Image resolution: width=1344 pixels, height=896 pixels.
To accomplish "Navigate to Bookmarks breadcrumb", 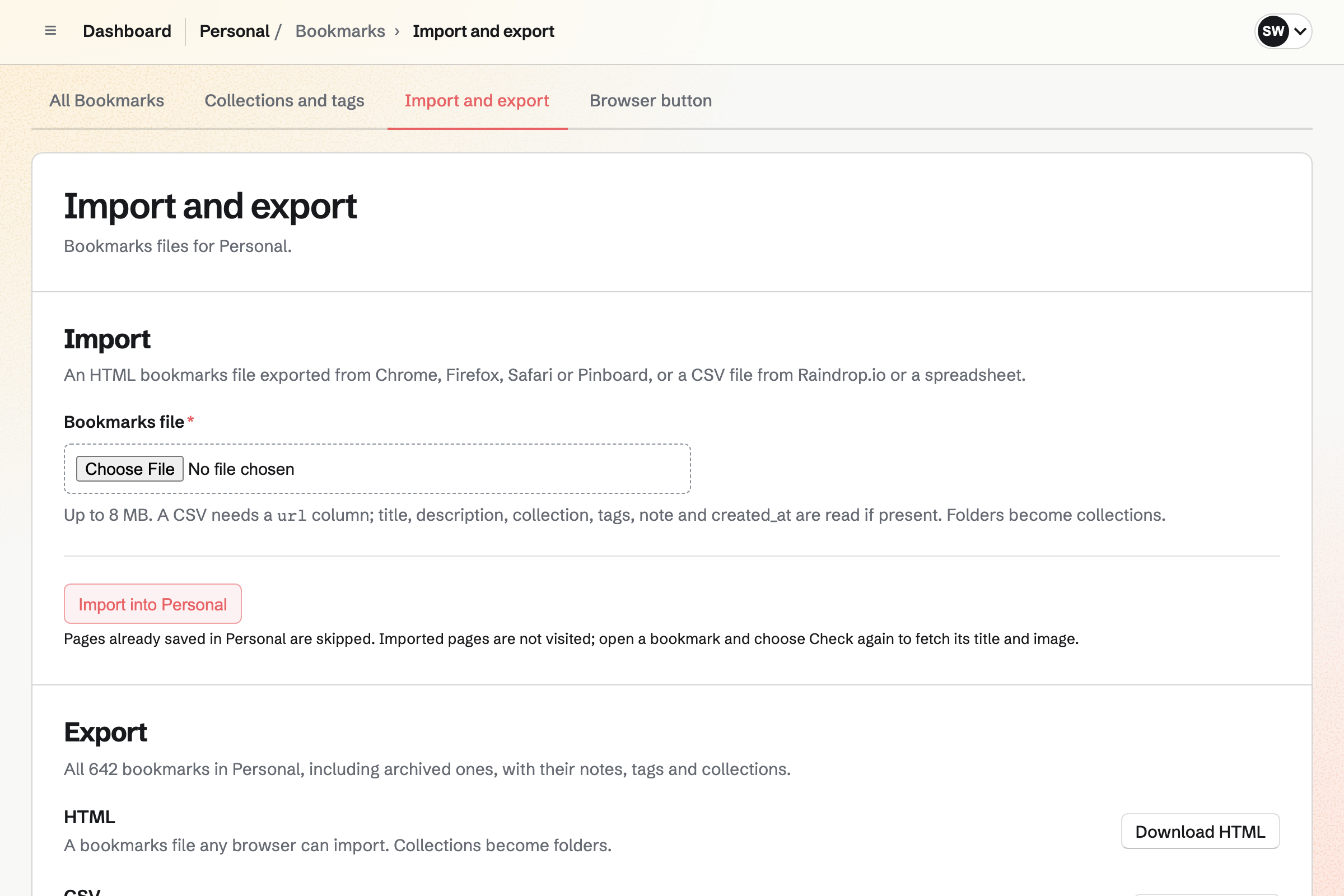I will click(x=340, y=31).
